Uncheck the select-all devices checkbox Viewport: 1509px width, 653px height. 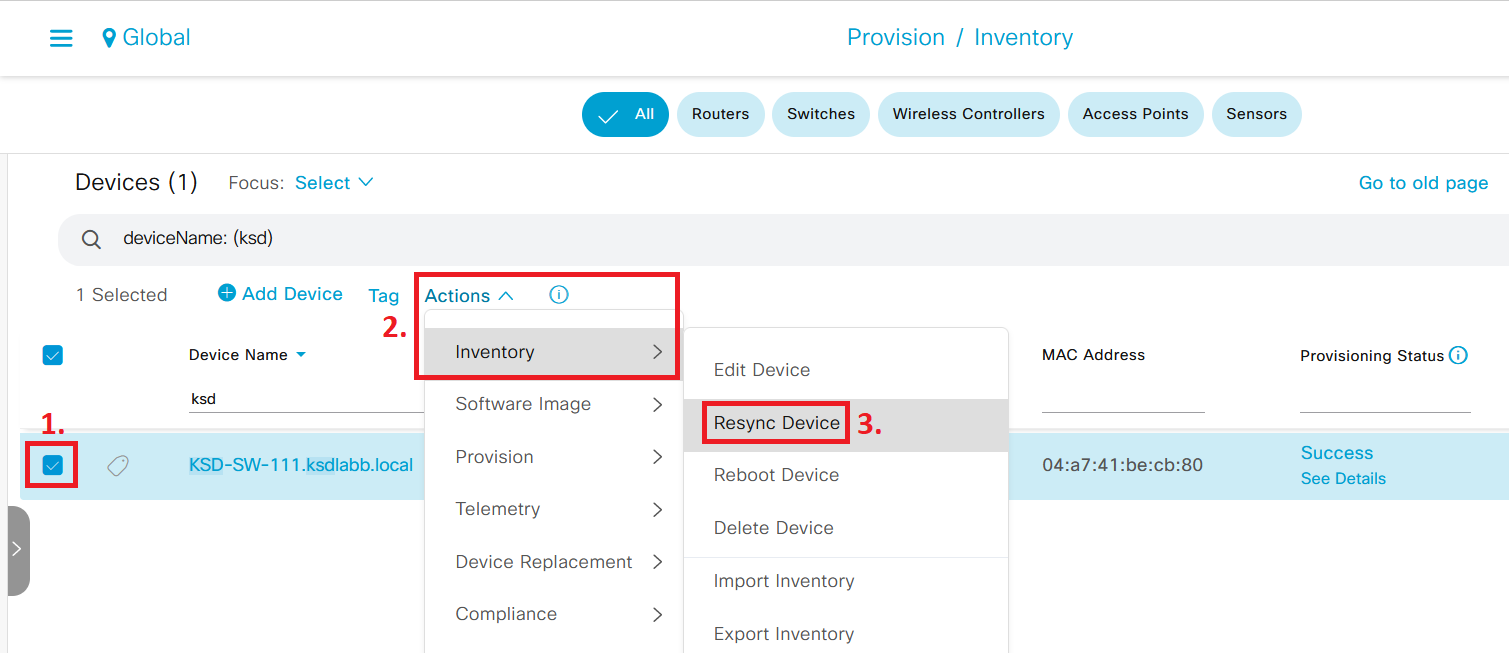click(x=52, y=355)
